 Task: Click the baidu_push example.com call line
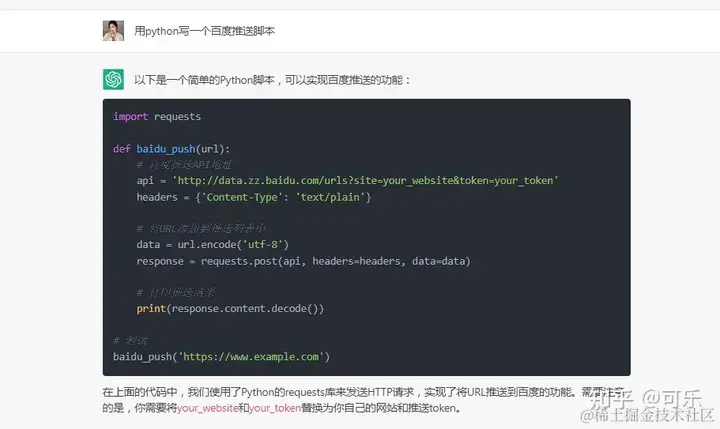point(221,356)
